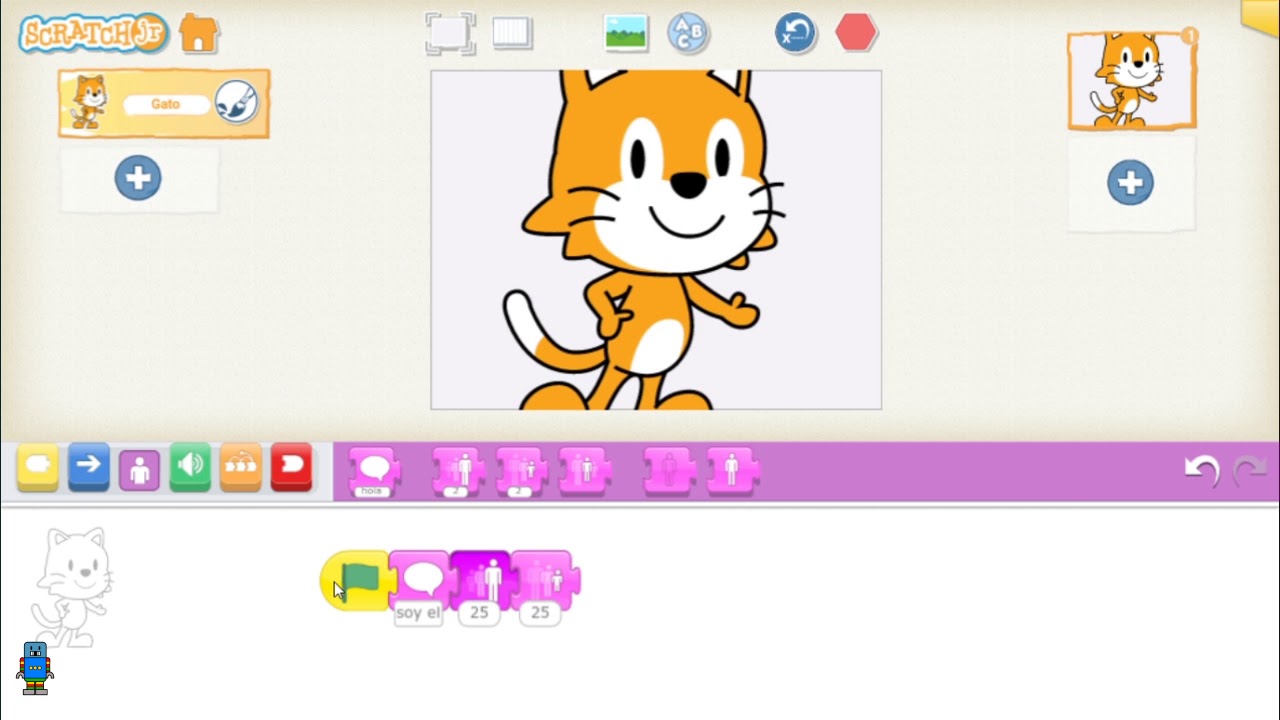Pick the Reset Size block in palette

584,470
